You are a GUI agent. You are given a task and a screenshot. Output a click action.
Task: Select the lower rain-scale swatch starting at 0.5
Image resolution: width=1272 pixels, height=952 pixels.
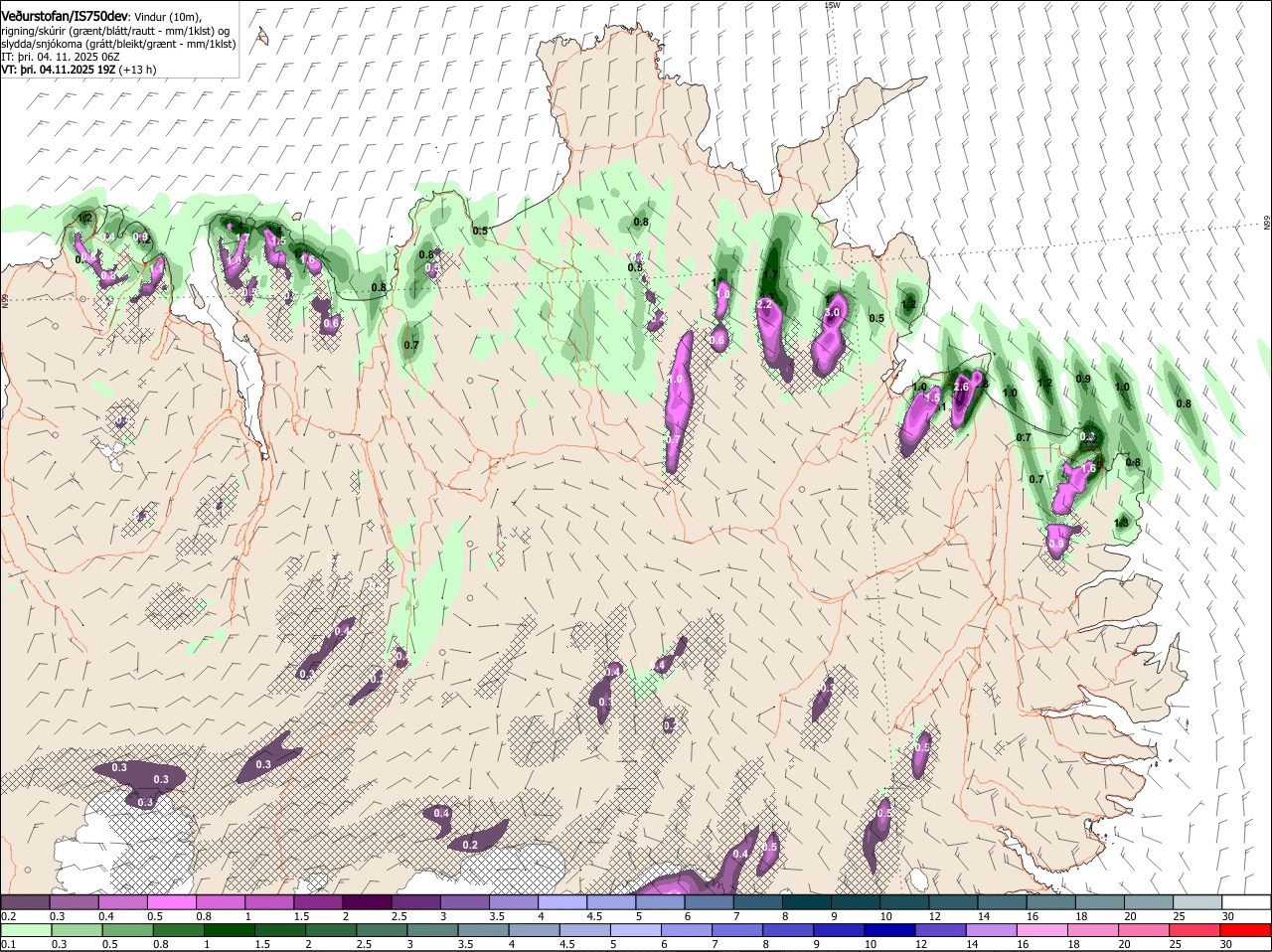tap(127, 930)
